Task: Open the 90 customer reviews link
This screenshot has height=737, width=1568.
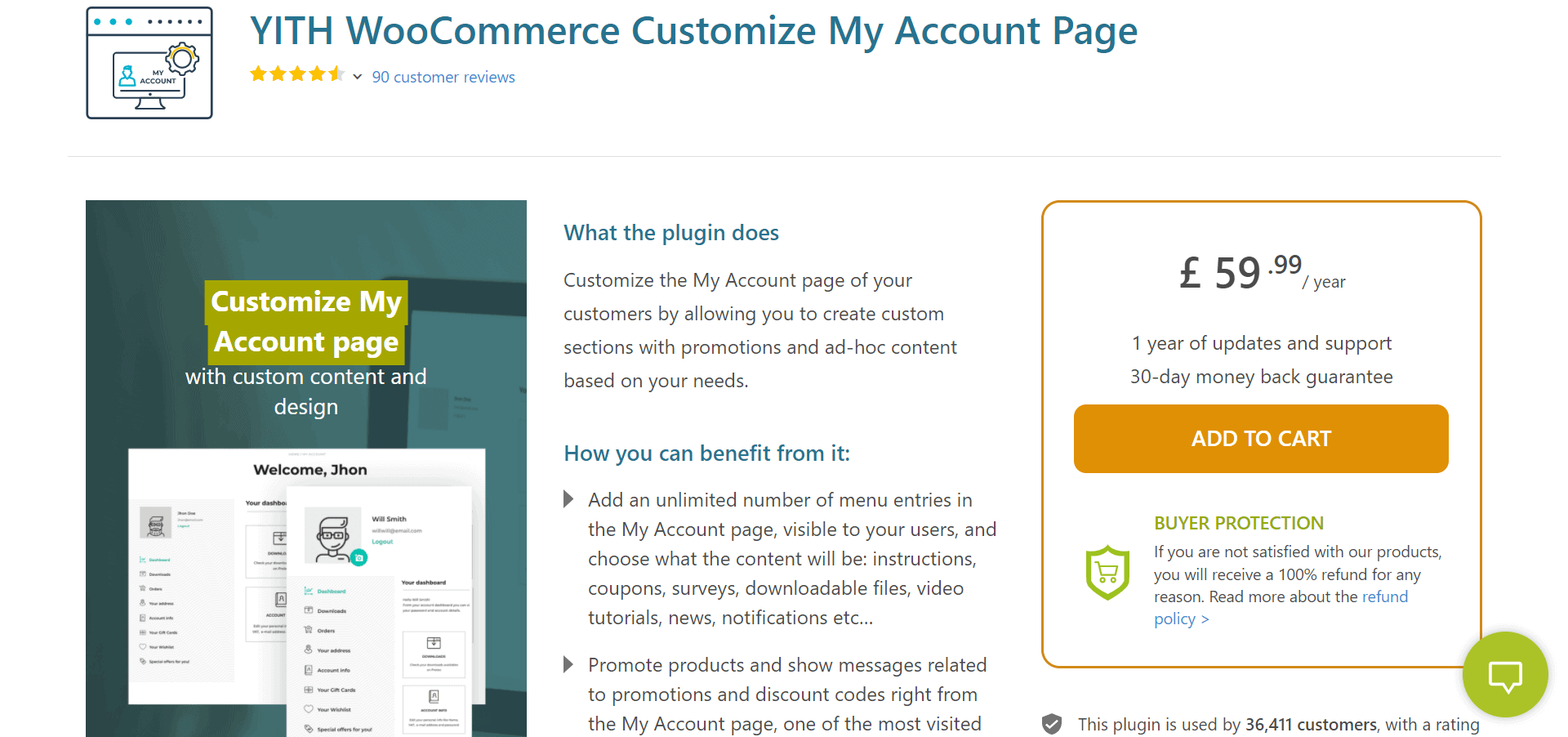Action: pyautogui.click(x=443, y=77)
